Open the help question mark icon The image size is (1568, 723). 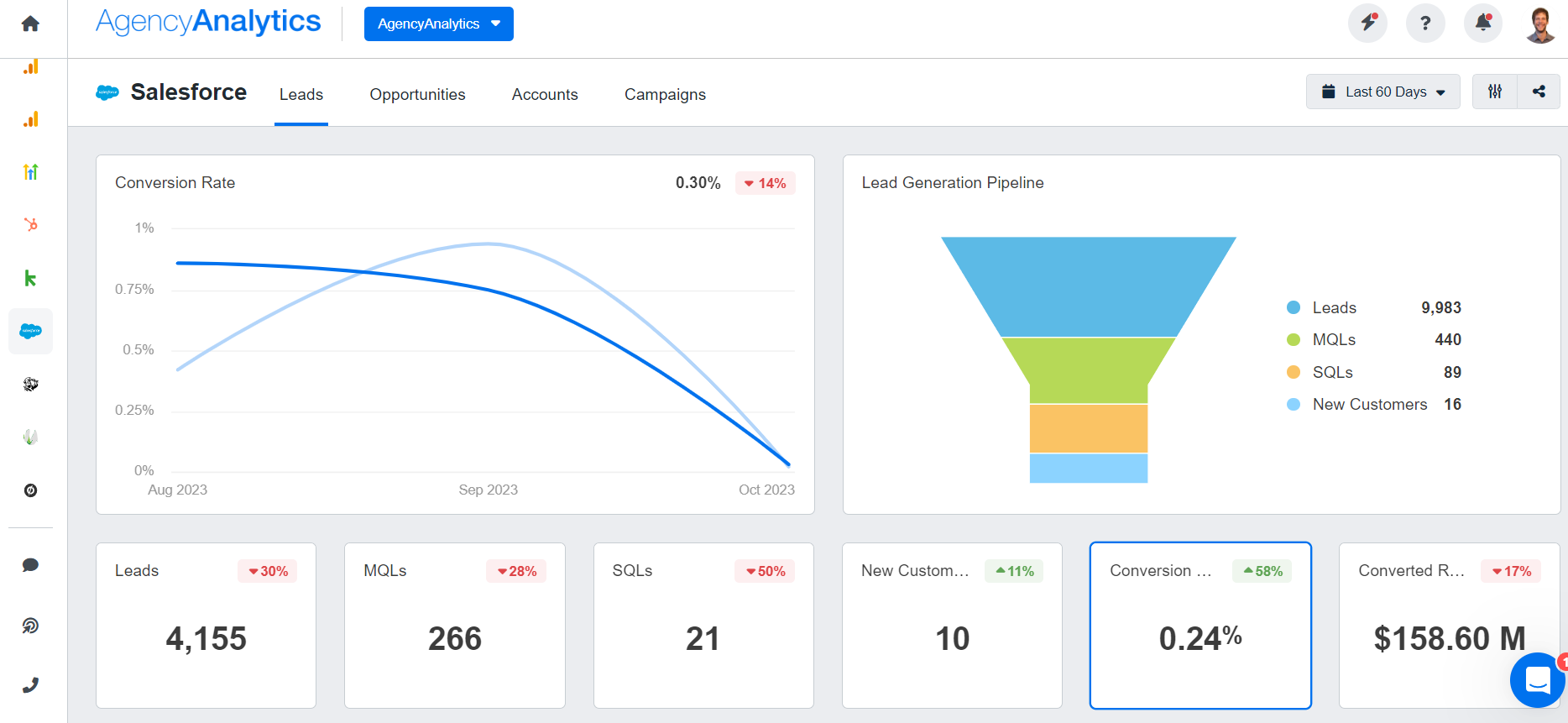[1425, 23]
